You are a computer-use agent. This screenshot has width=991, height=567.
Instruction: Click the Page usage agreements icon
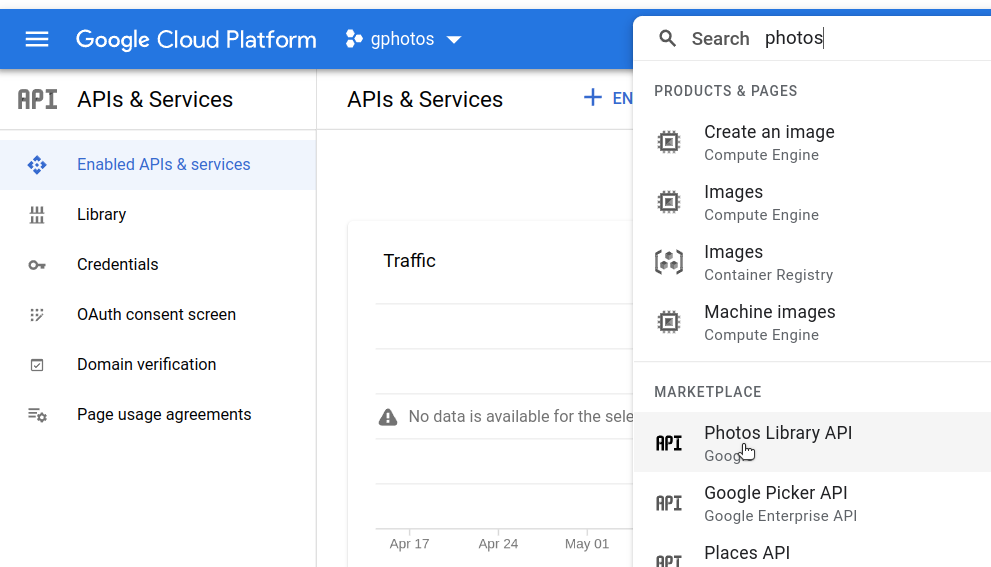[37, 415]
